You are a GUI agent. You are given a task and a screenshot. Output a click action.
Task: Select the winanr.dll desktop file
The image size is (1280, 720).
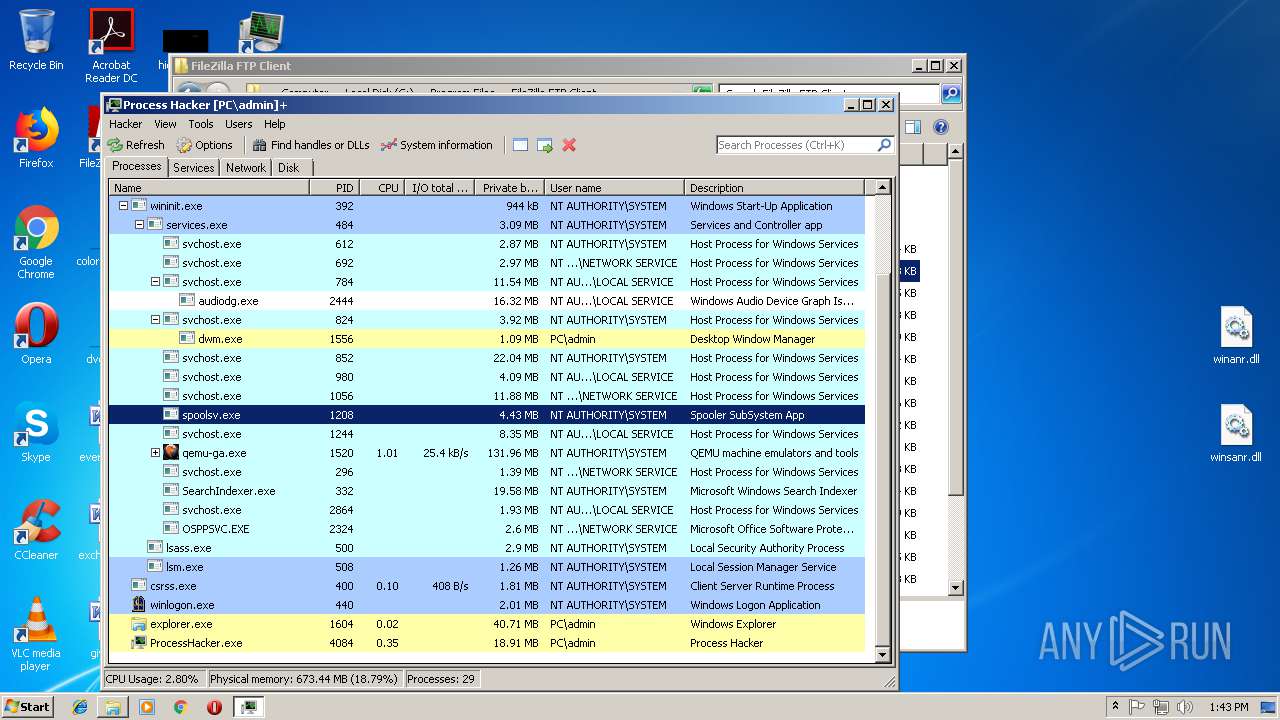click(x=1236, y=337)
